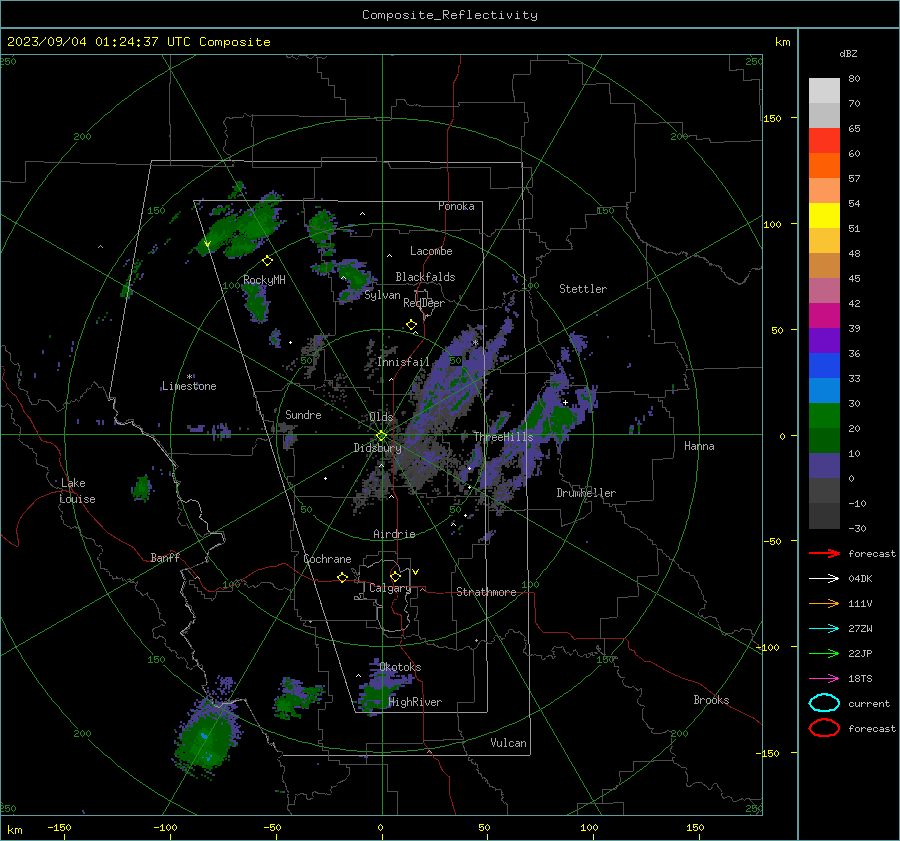Click the RockyMH label
900x841 pixels.
pyautogui.click(x=264, y=280)
